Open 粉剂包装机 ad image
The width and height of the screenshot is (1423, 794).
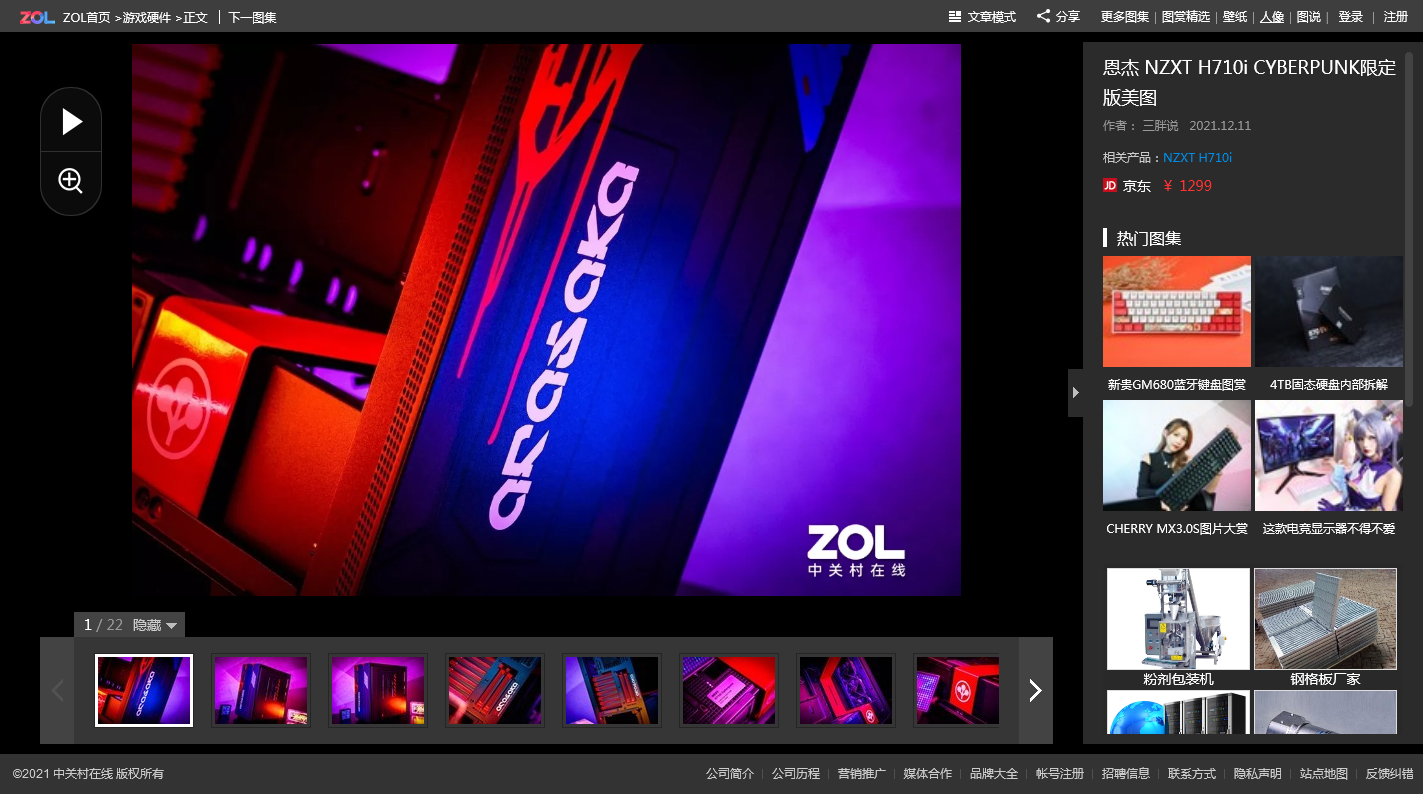point(1178,619)
